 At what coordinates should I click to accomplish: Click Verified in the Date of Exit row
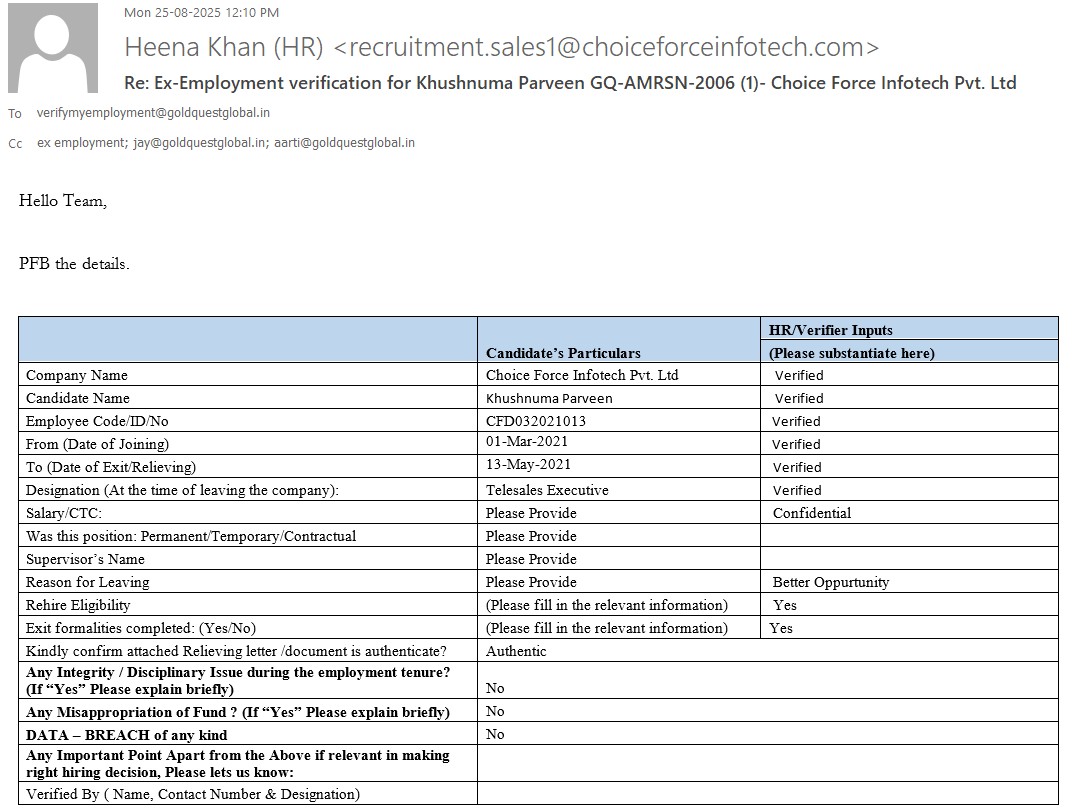pyautogui.click(x=797, y=468)
